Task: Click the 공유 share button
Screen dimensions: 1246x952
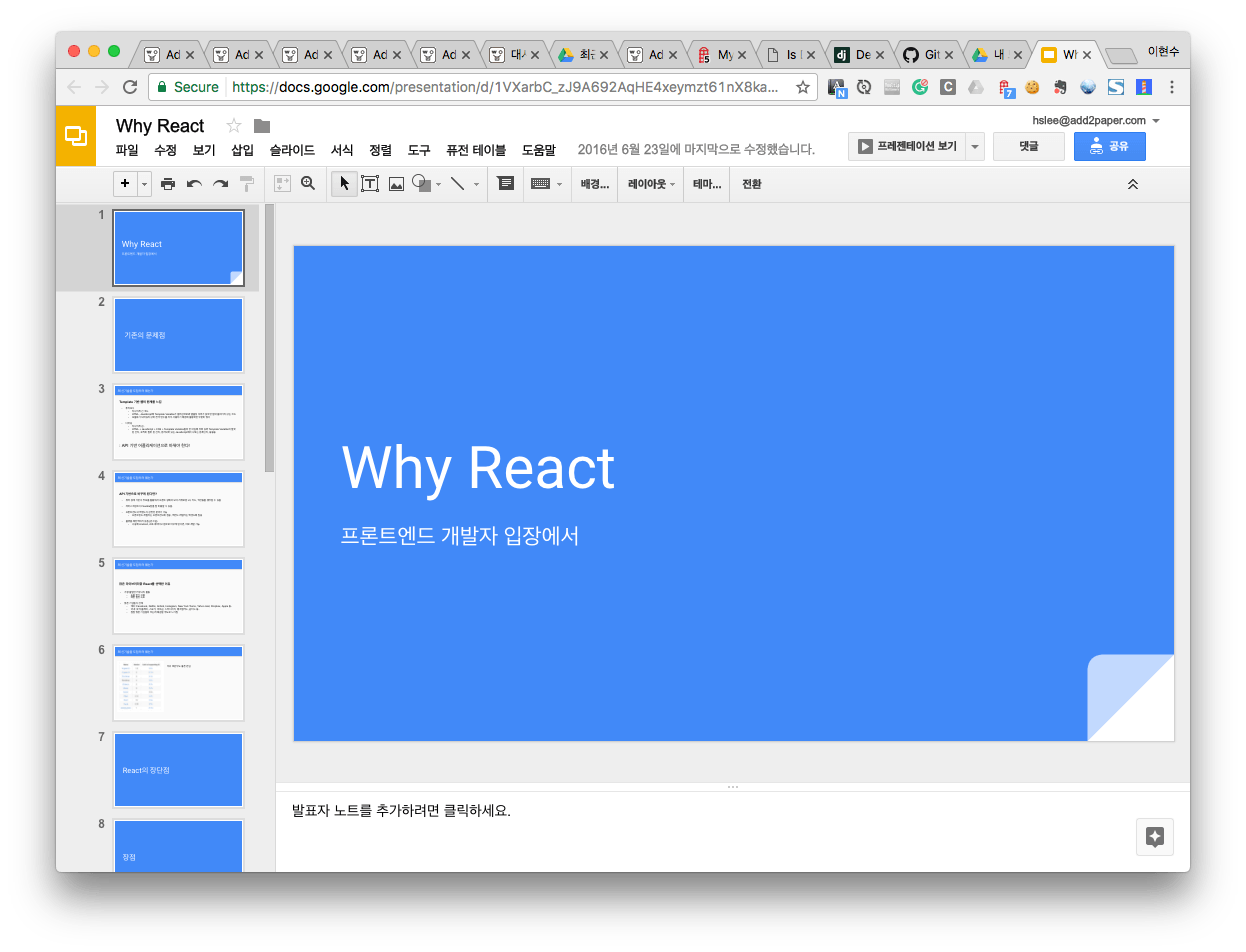Action: [x=1110, y=146]
